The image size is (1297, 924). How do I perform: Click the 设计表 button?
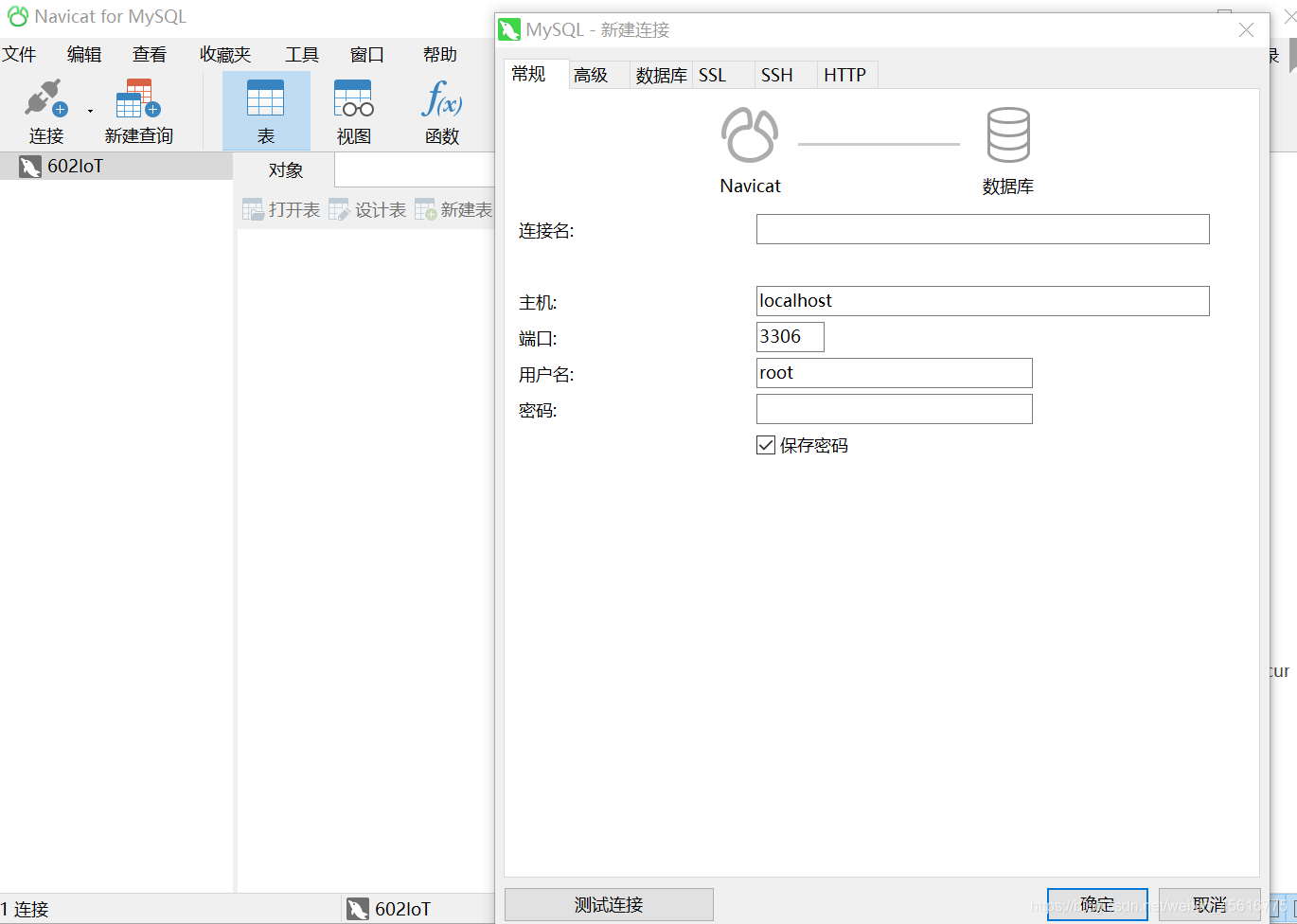tap(367, 209)
